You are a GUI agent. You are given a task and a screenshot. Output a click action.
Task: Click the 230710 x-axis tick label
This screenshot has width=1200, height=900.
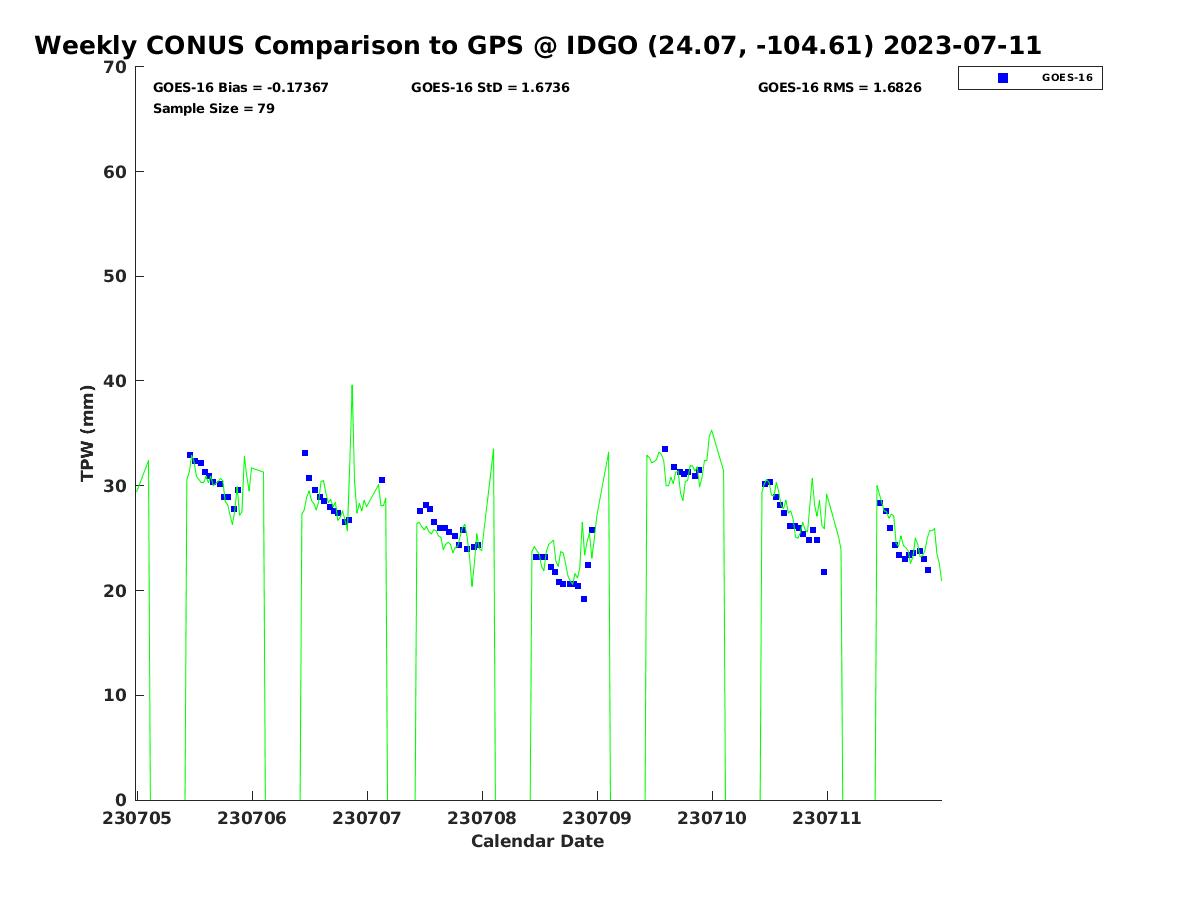click(712, 818)
